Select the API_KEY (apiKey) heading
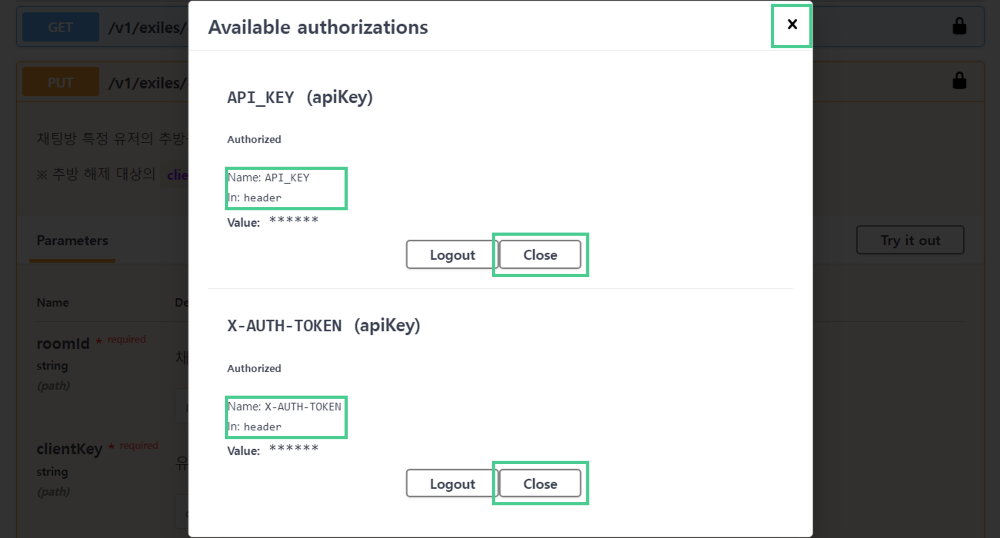 coord(300,97)
